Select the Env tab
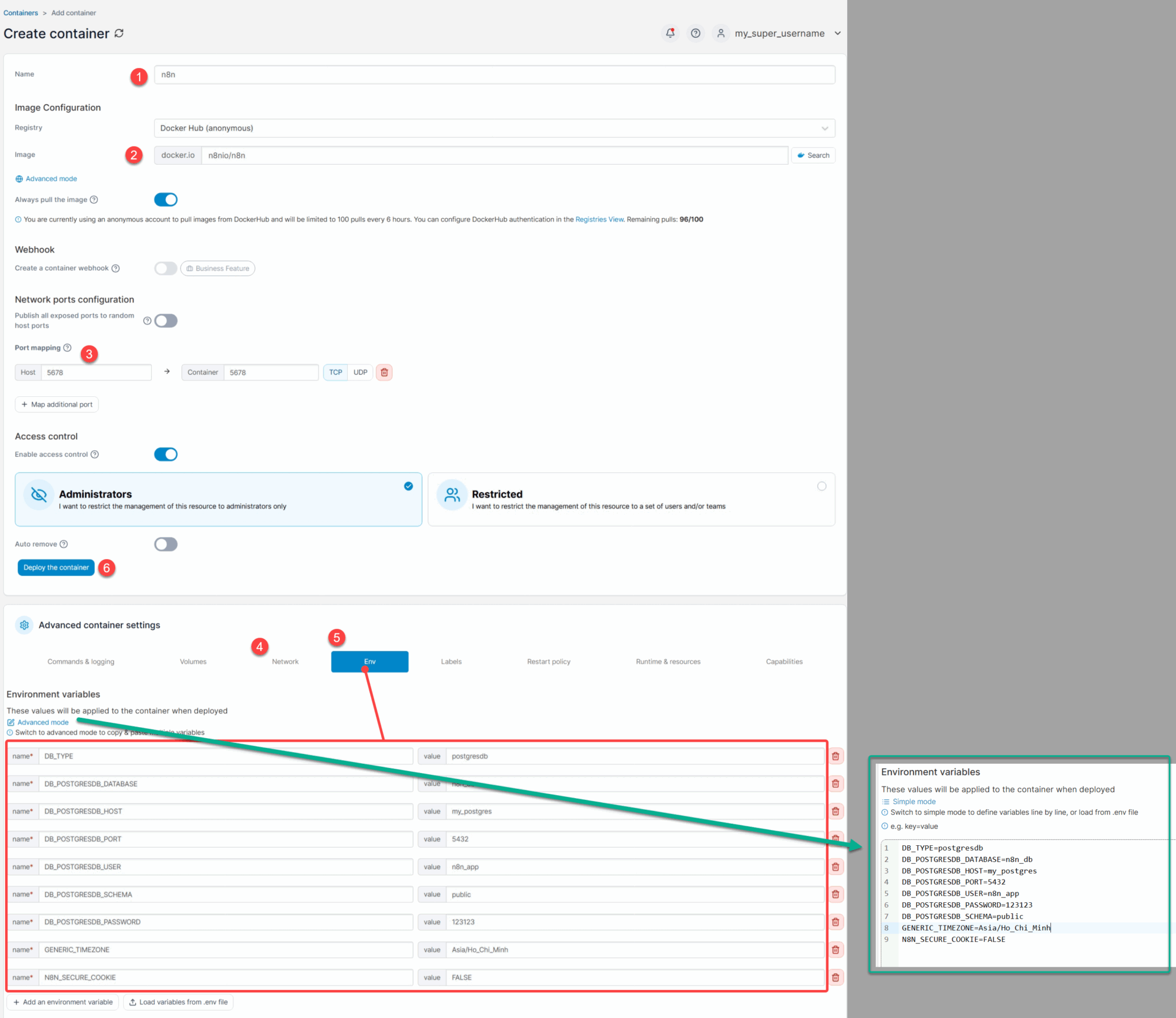Image resolution: width=1176 pixels, height=1018 pixels. [x=370, y=662]
